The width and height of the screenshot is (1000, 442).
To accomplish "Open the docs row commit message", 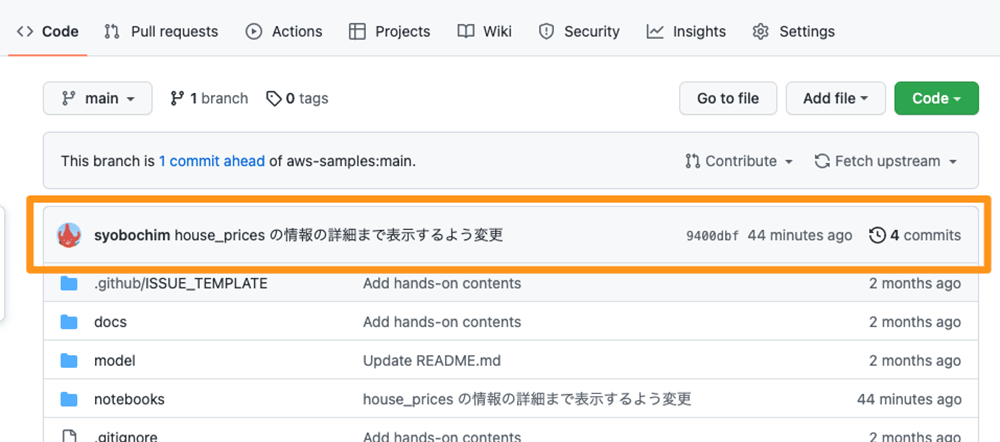I will (442, 322).
